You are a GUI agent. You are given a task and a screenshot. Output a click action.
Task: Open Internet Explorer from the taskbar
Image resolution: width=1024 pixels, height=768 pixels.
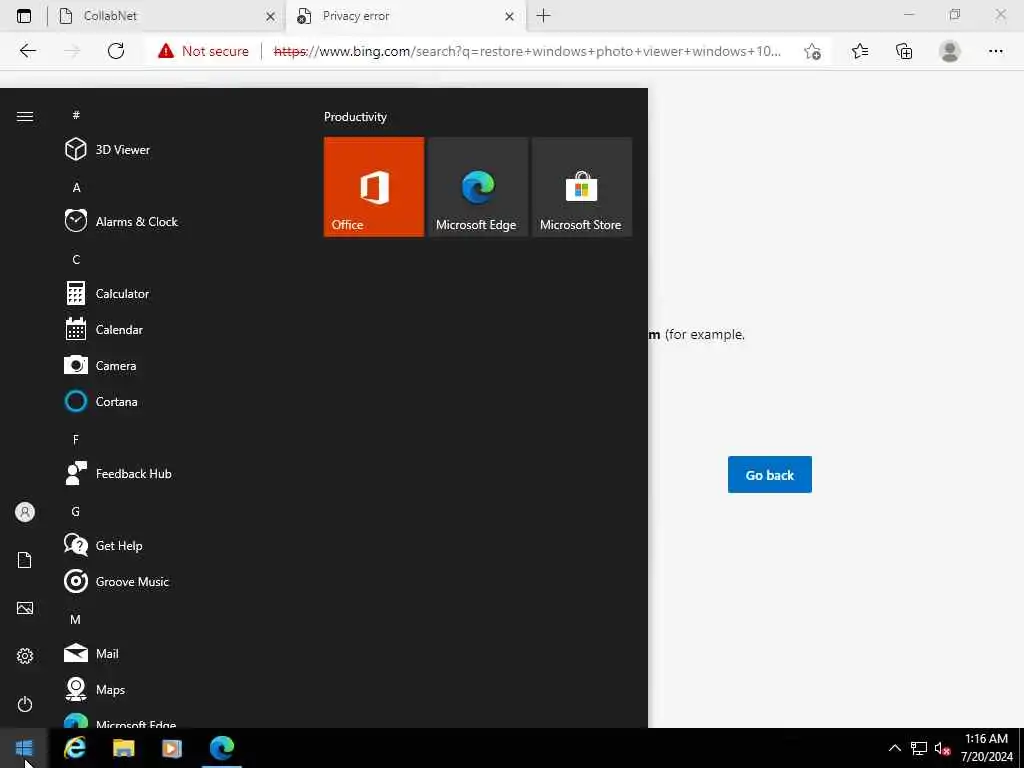point(75,748)
